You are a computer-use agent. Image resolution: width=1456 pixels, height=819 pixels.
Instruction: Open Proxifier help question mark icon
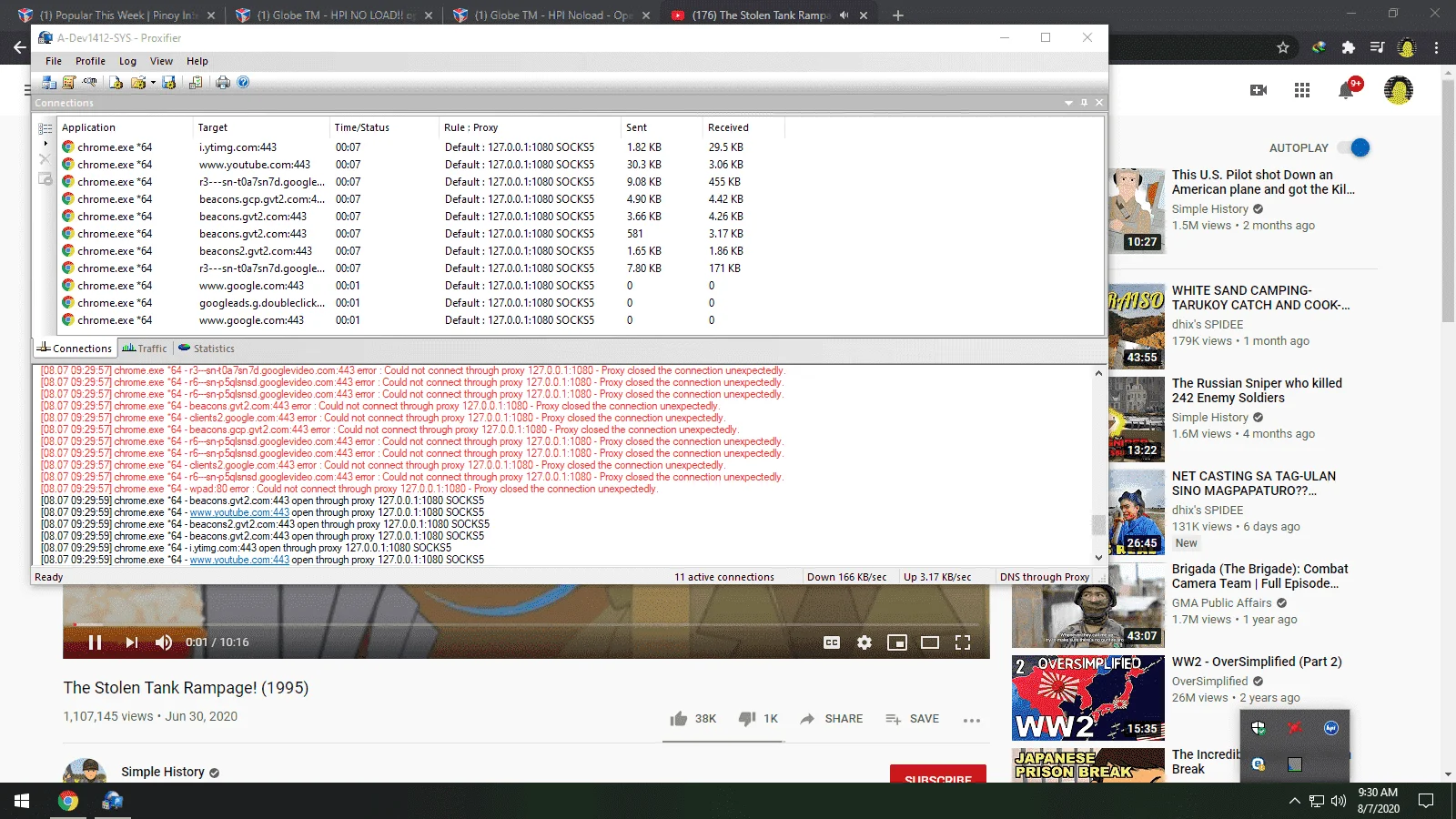pos(243,83)
